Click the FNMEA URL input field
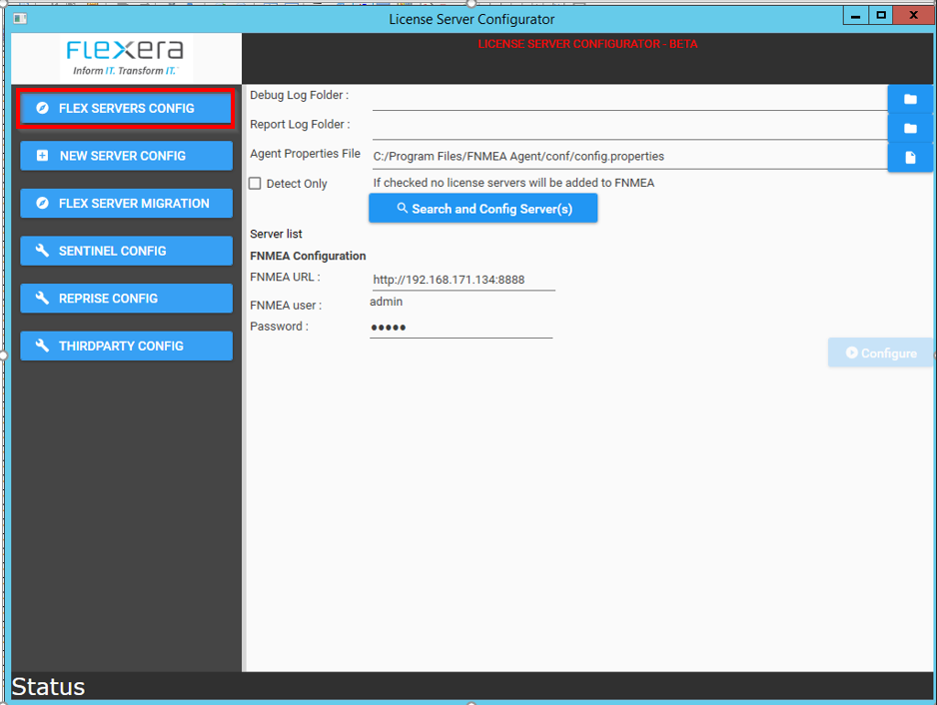This screenshot has width=937, height=705. [x=464, y=280]
